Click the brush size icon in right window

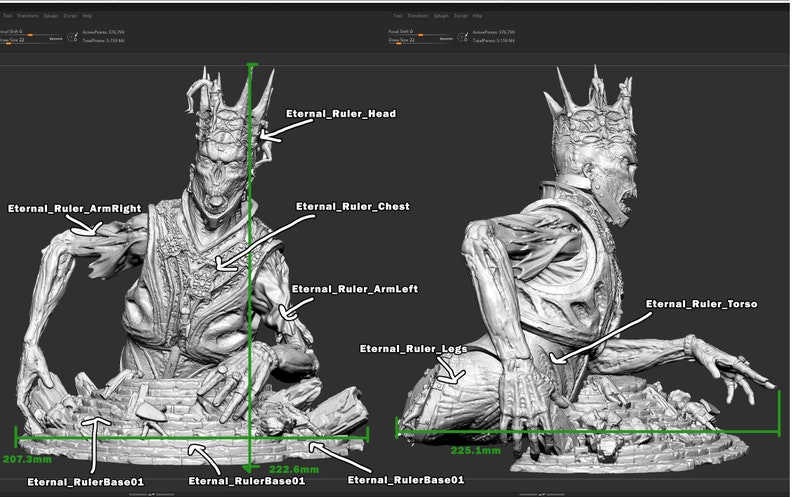pyautogui.click(x=463, y=37)
